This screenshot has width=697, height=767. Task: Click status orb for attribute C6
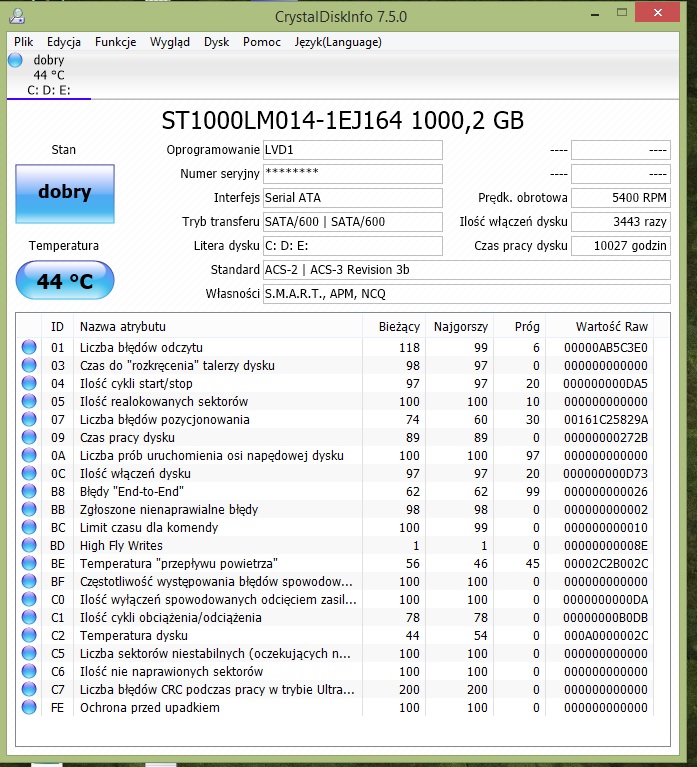[x=29, y=672]
